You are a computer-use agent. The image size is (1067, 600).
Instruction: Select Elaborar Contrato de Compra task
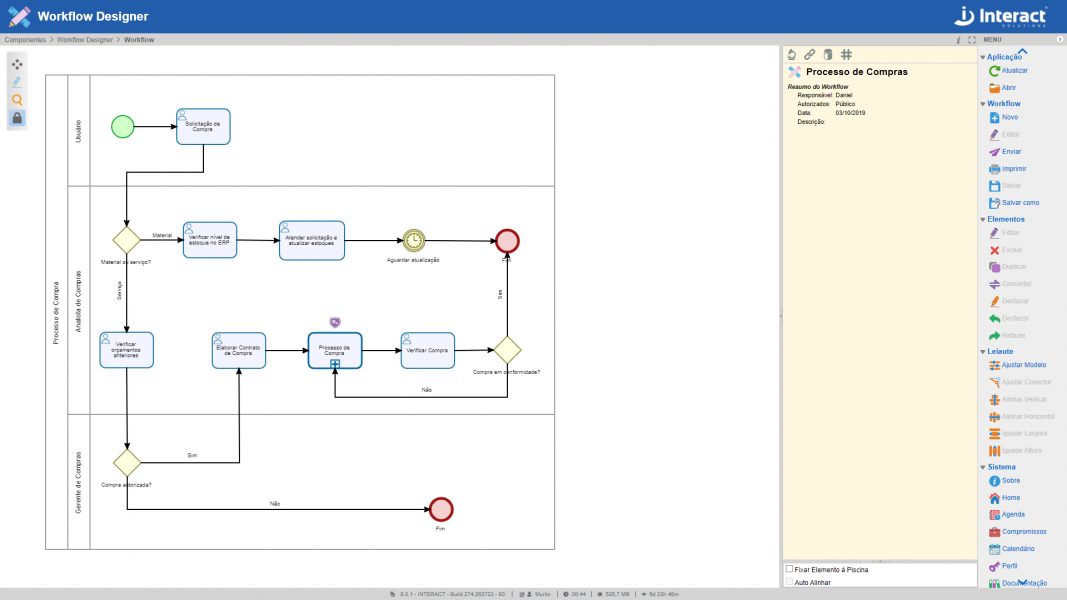click(239, 350)
